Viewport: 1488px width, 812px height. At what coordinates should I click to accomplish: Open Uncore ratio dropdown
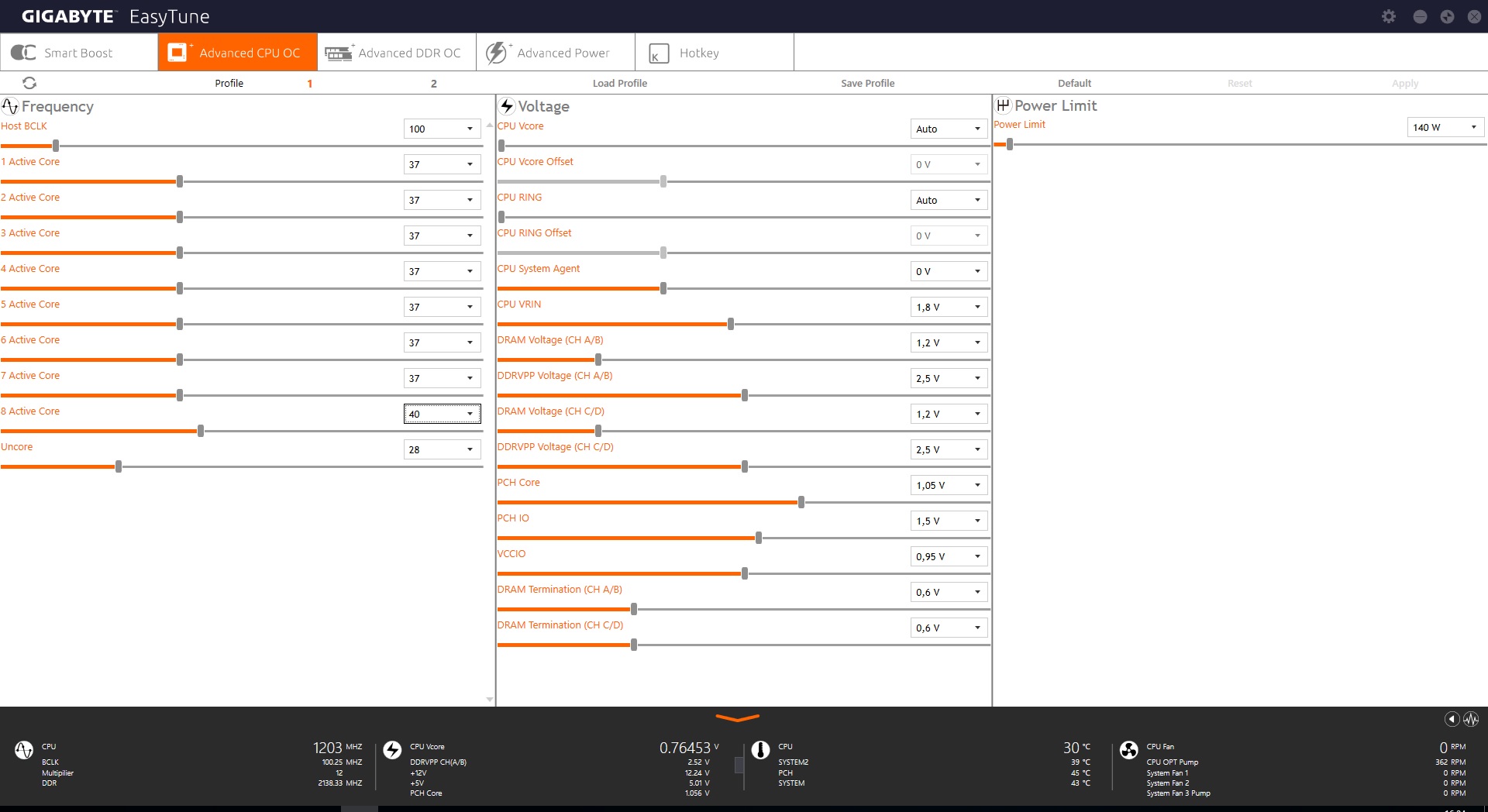[442, 449]
